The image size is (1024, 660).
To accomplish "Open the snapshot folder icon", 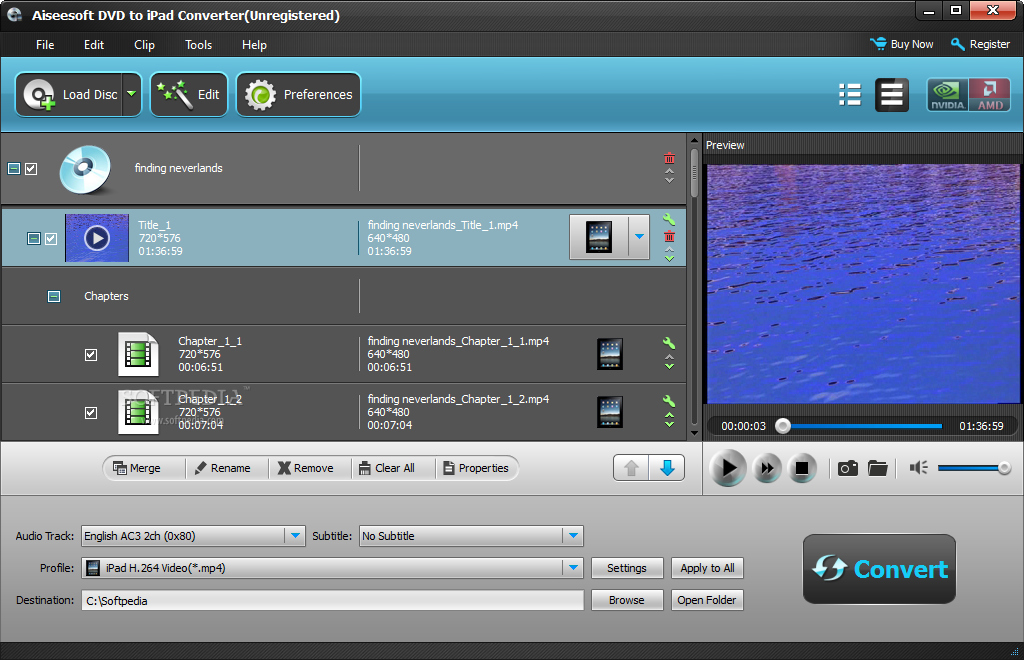I will tap(878, 468).
